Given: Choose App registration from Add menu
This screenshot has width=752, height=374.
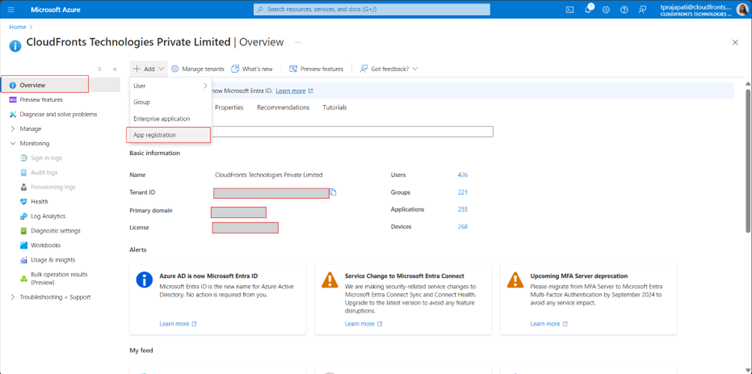Looking at the screenshot, I should 169,135.
